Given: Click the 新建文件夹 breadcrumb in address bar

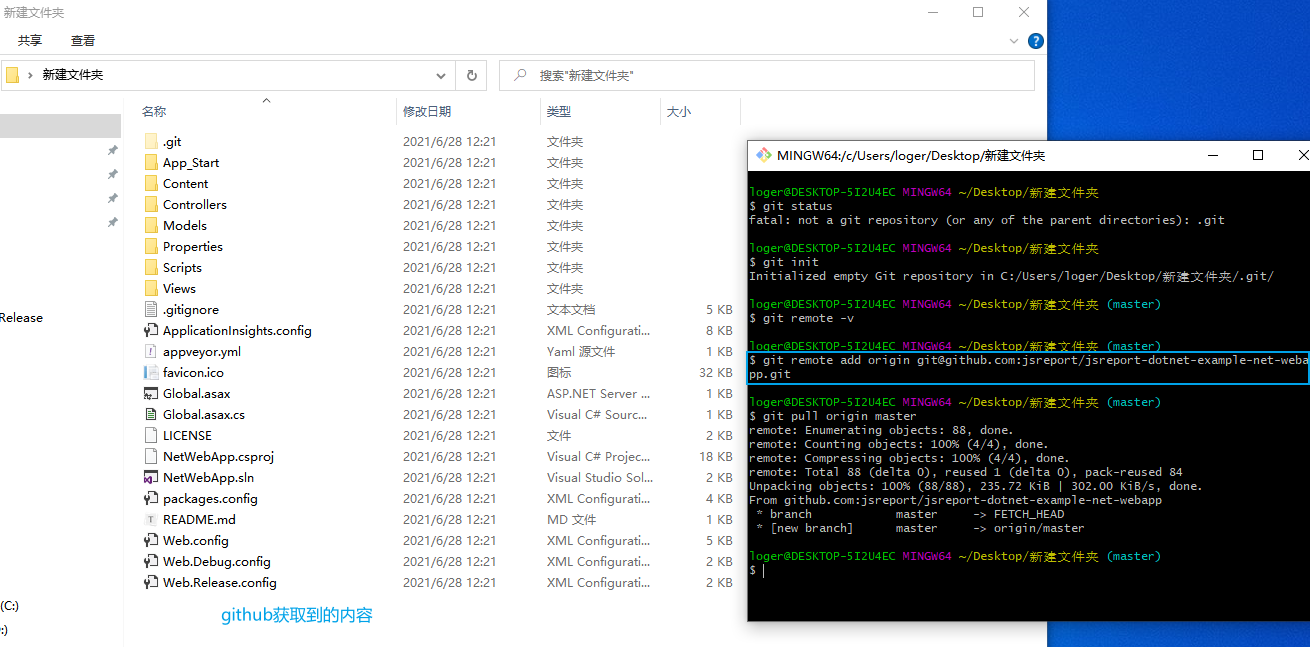Looking at the screenshot, I should pos(73,75).
